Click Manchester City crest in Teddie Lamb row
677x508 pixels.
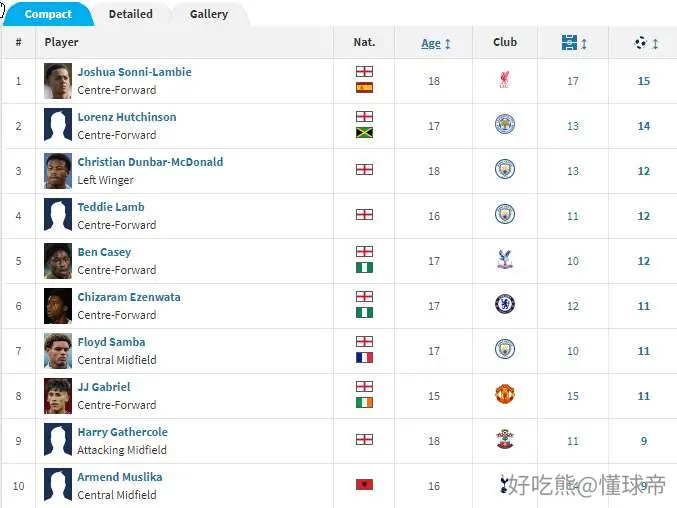[505, 214]
